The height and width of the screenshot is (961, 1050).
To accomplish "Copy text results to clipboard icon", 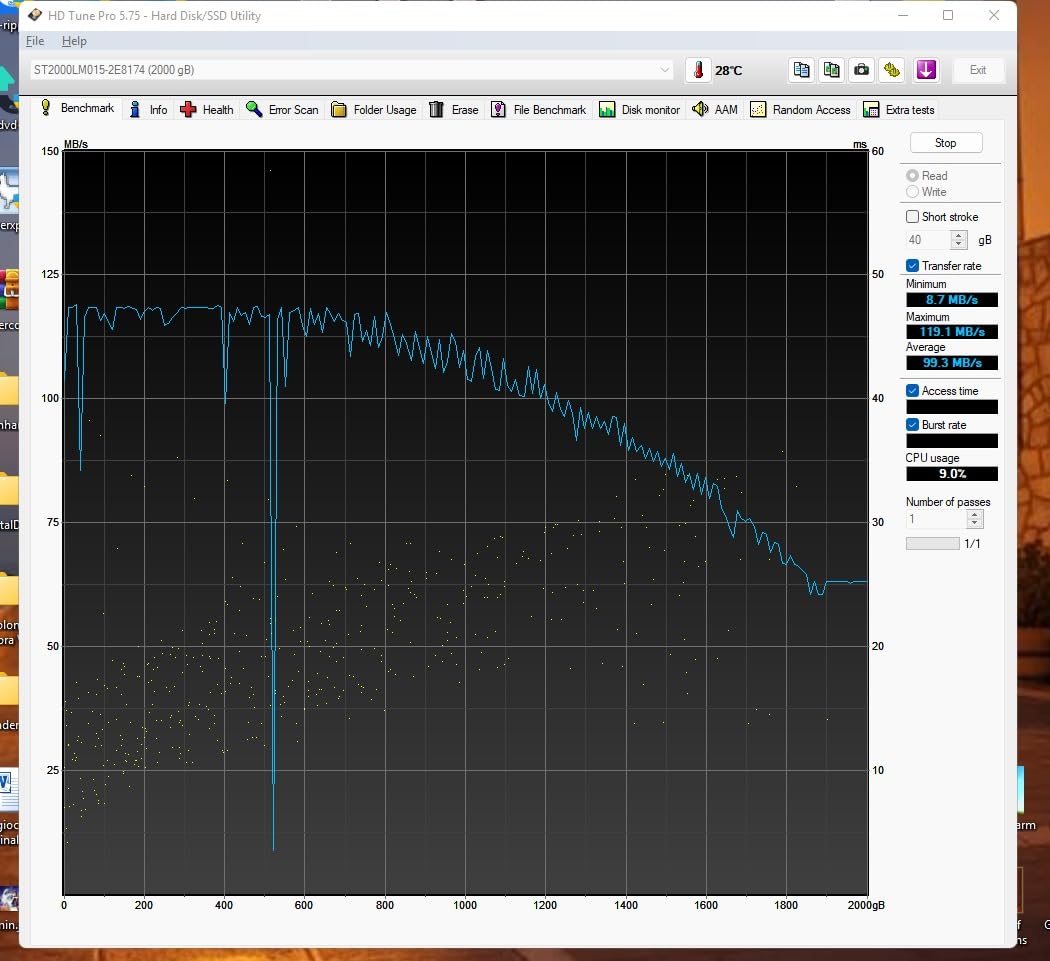I will click(801, 70).
